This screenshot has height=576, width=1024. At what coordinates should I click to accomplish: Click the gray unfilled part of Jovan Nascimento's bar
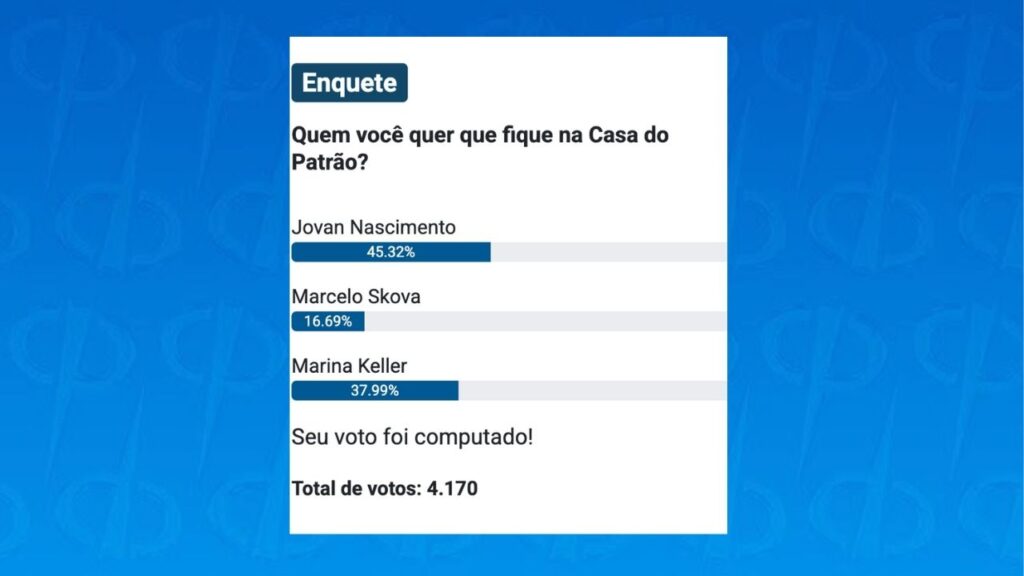click(x=608, y=252)
